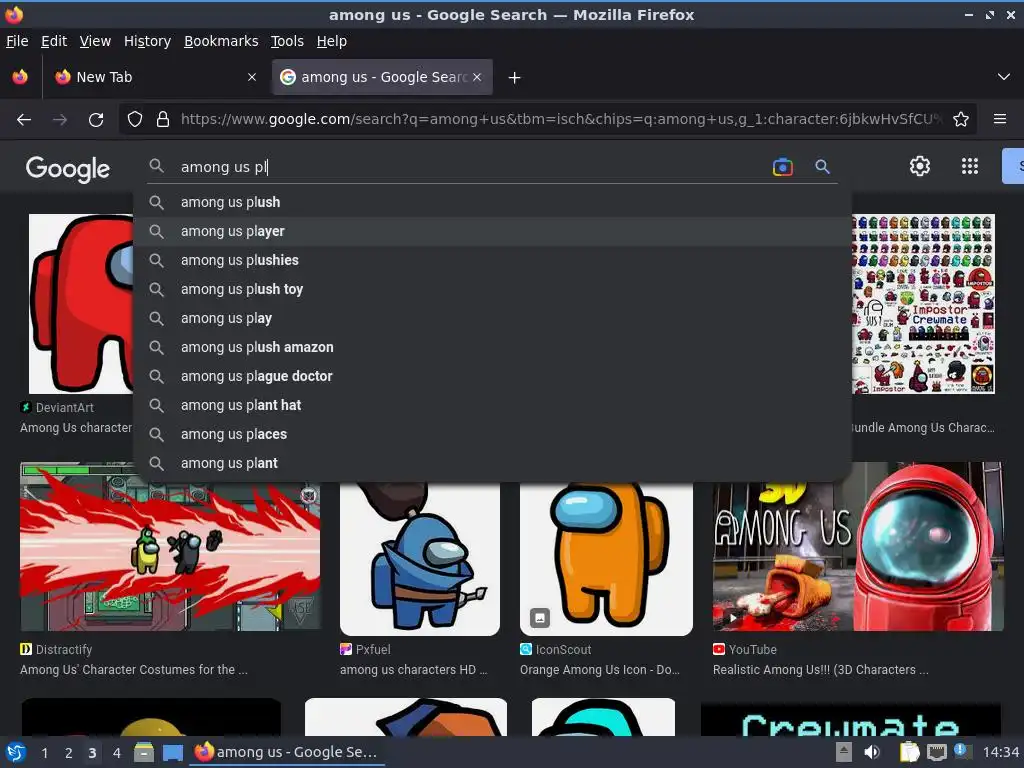Click the update notification tray icon
This screenshot has width=1024, height=768.
coord(963,751)
